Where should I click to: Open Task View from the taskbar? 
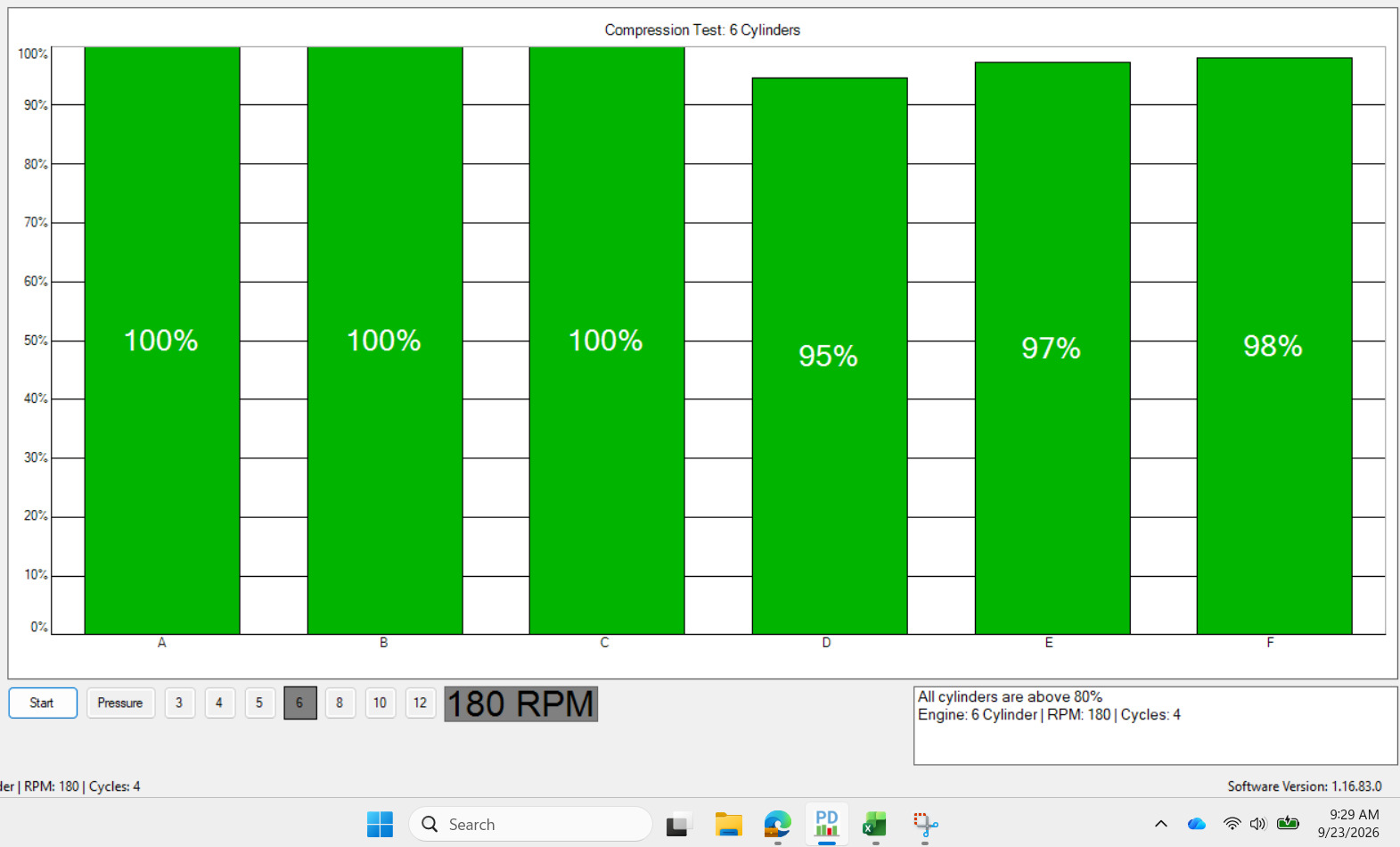point(677,824)
